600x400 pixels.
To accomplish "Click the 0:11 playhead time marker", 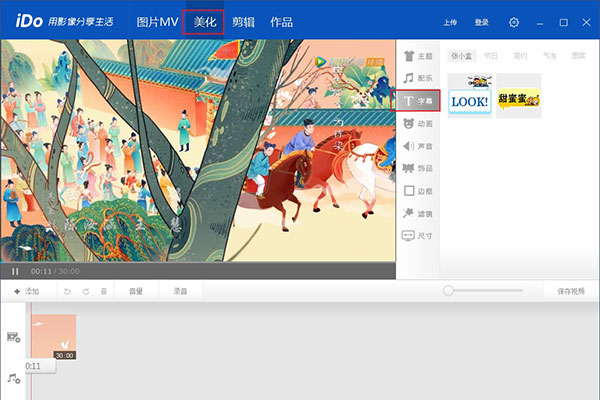I will coord(40,366).
